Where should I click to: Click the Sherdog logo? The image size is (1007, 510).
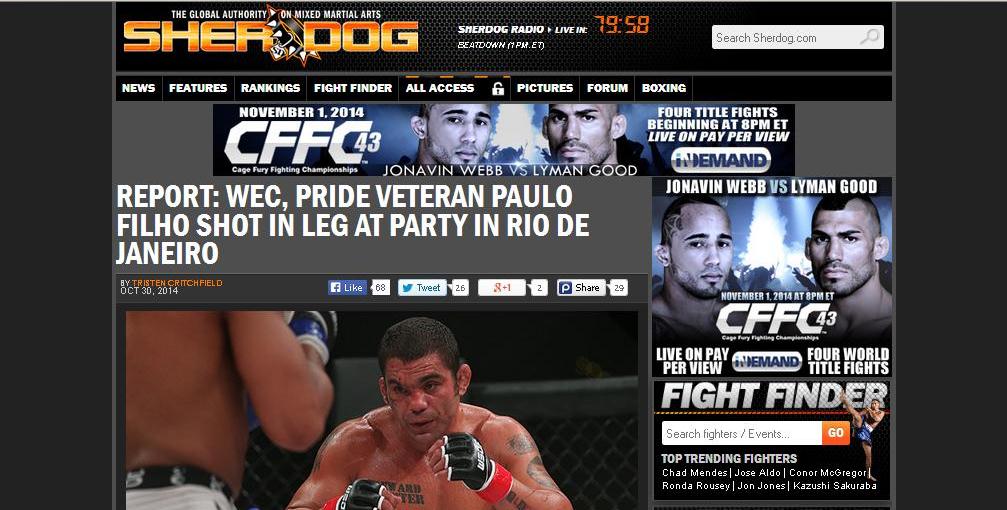coord(271,35)
